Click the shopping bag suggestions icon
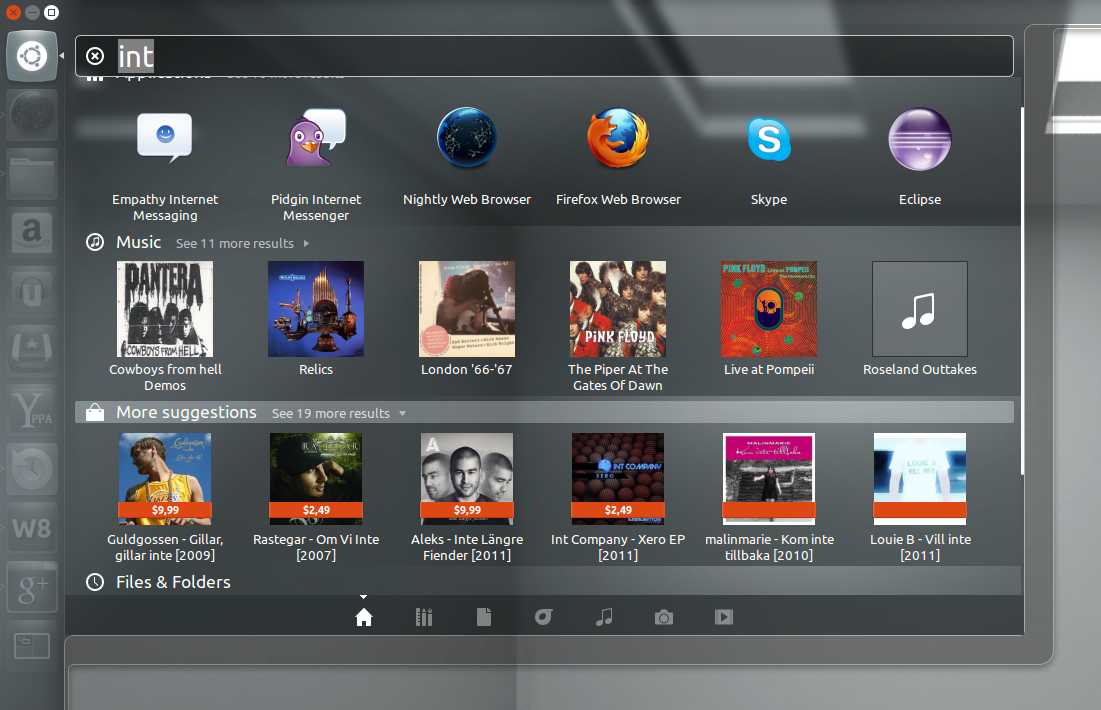This screenshot has width=1101, height=710. click(x=95, y=412)
